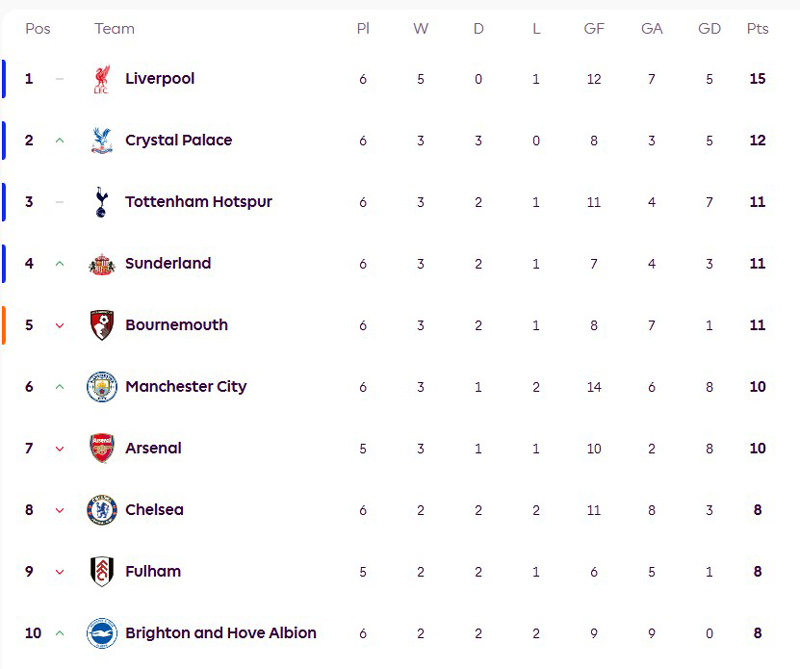Click the GD column header
The width and height of the screenshot is (800, 669).
709,29
